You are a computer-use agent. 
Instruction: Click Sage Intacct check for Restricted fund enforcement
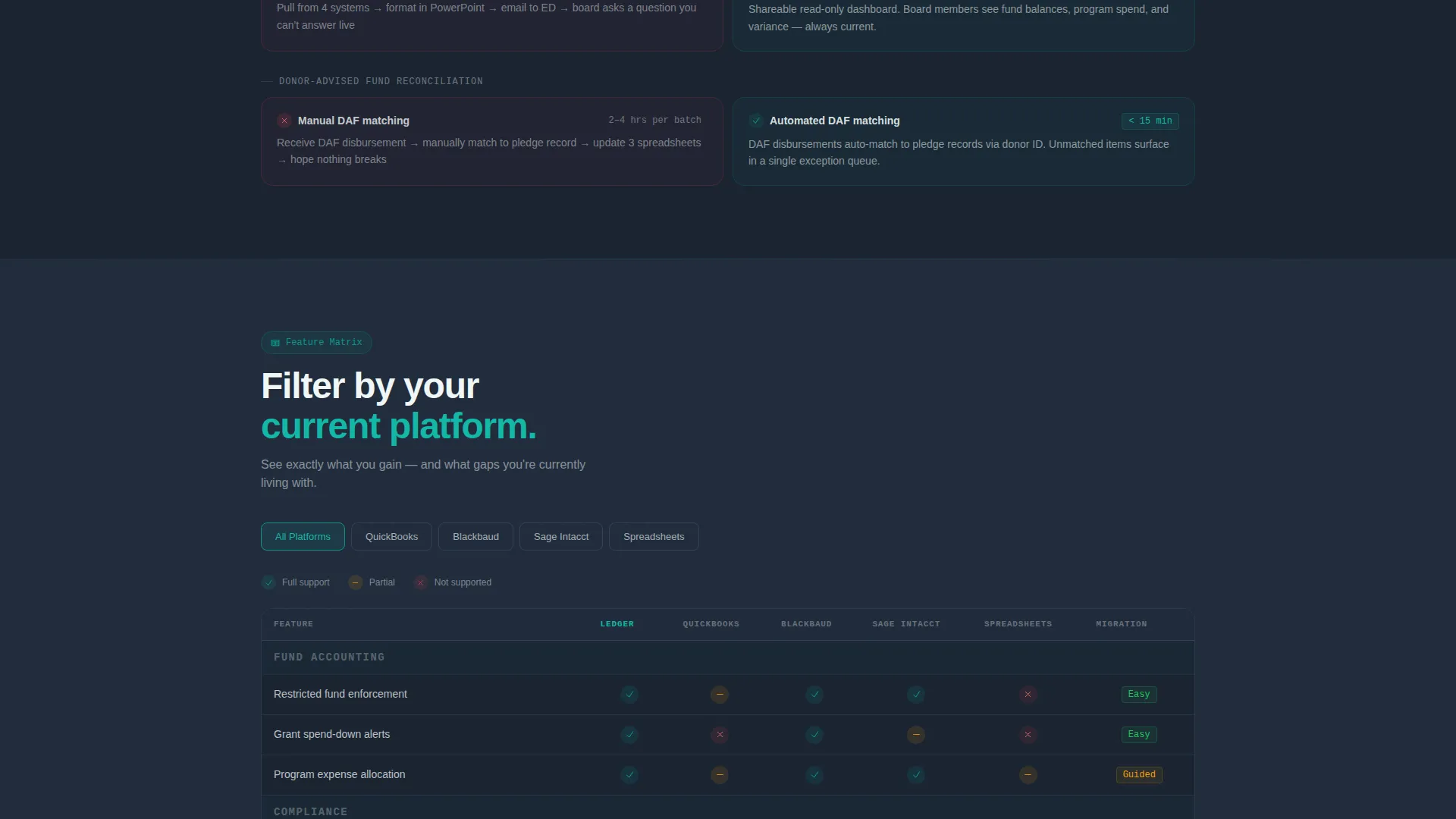pos(916,695)
